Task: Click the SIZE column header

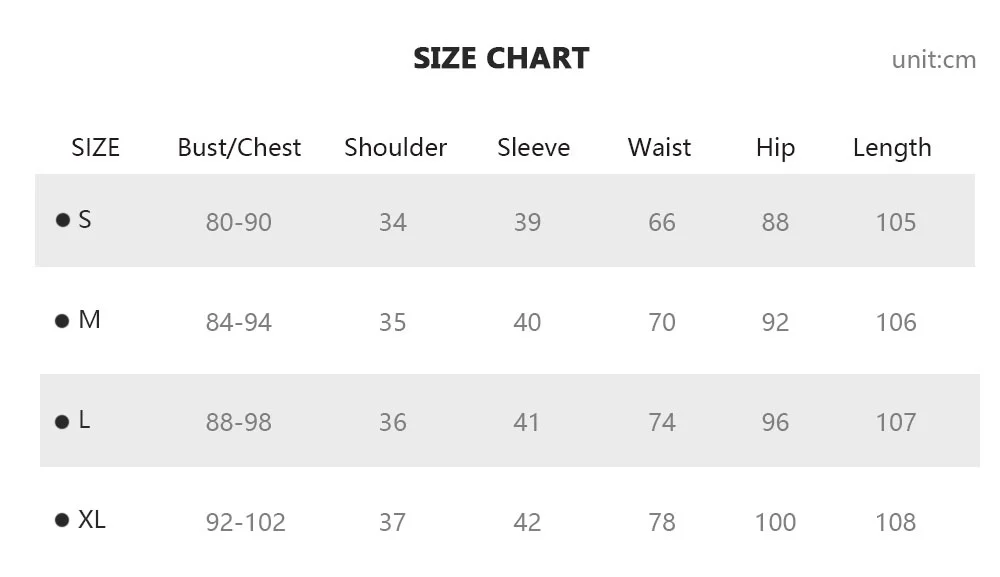Action: 96,148
